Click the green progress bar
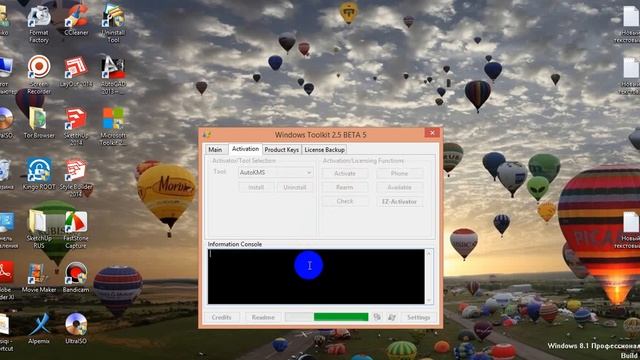Image resolution: width=640 pixels, height=360 pixels. point(327,317)
